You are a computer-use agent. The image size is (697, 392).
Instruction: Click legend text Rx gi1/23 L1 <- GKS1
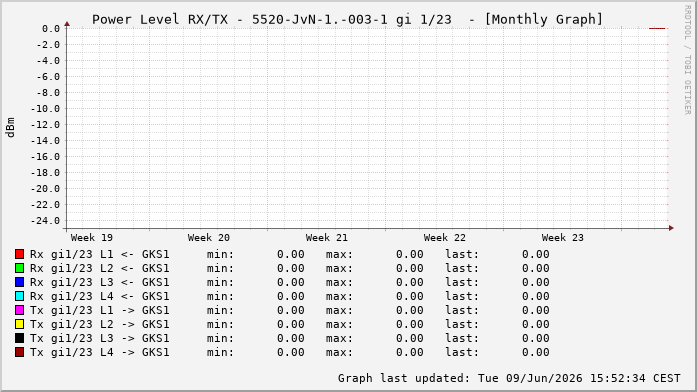(x=100, y=254)
